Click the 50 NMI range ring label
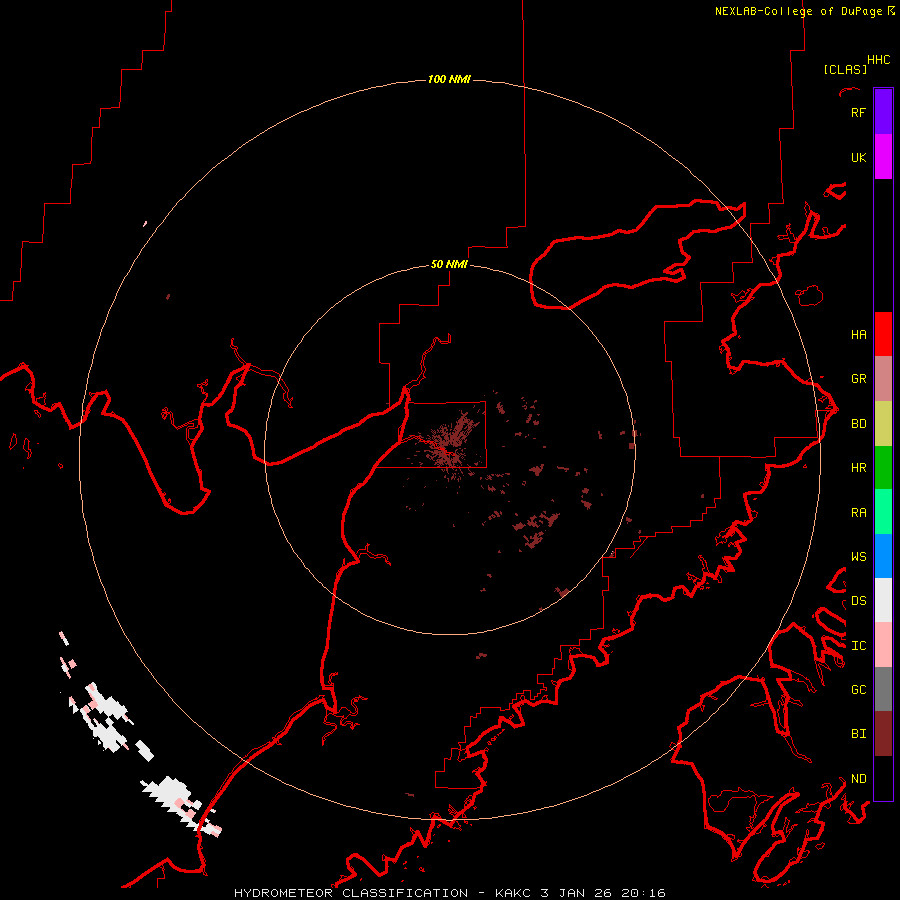 point(449,264)
